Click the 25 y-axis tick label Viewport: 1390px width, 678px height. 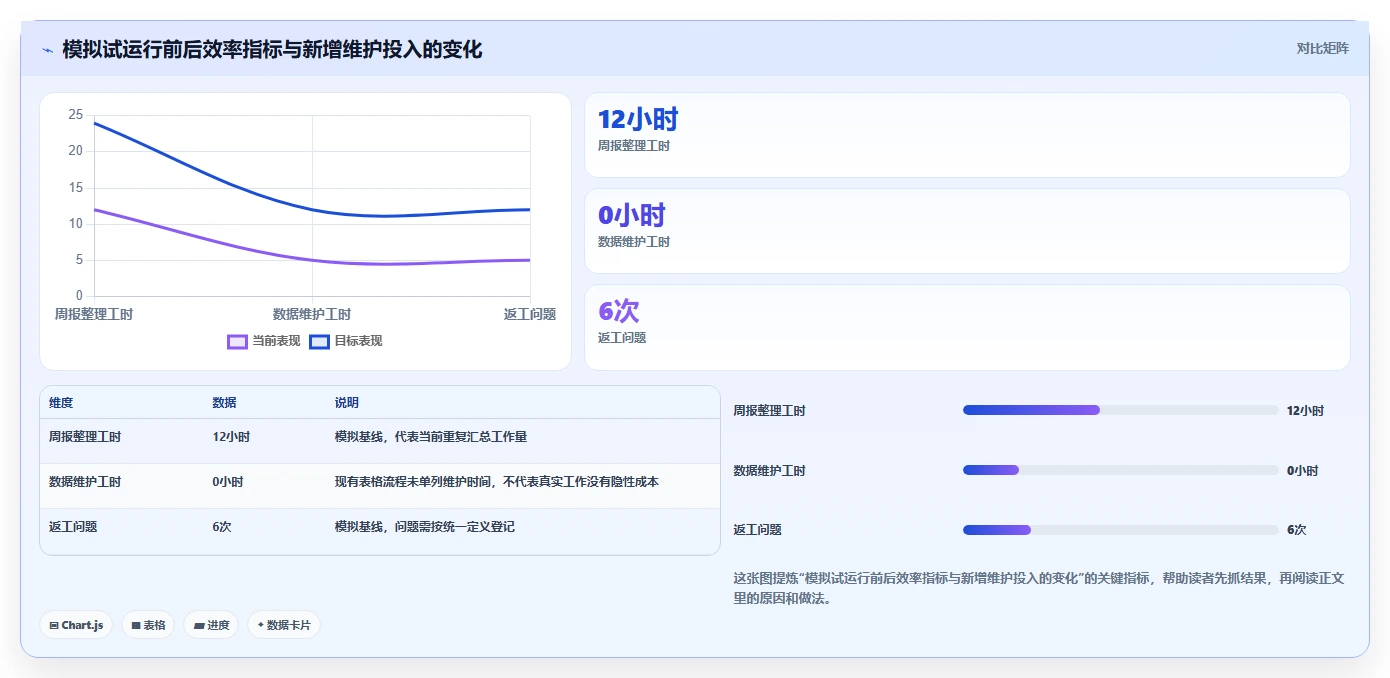76,115
